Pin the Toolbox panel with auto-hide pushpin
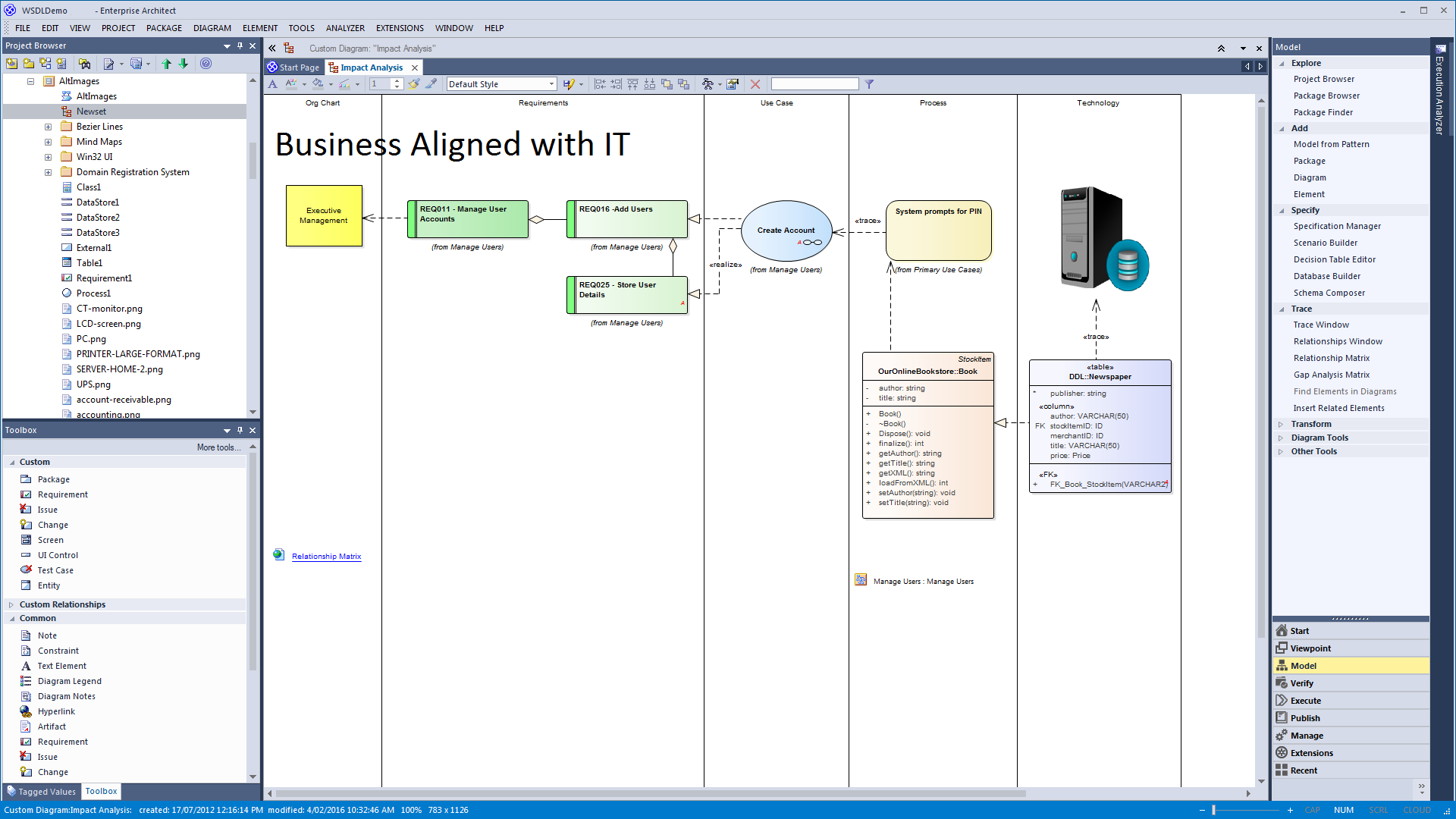This screenshot has width=1456, height=819. coord(240,430)
